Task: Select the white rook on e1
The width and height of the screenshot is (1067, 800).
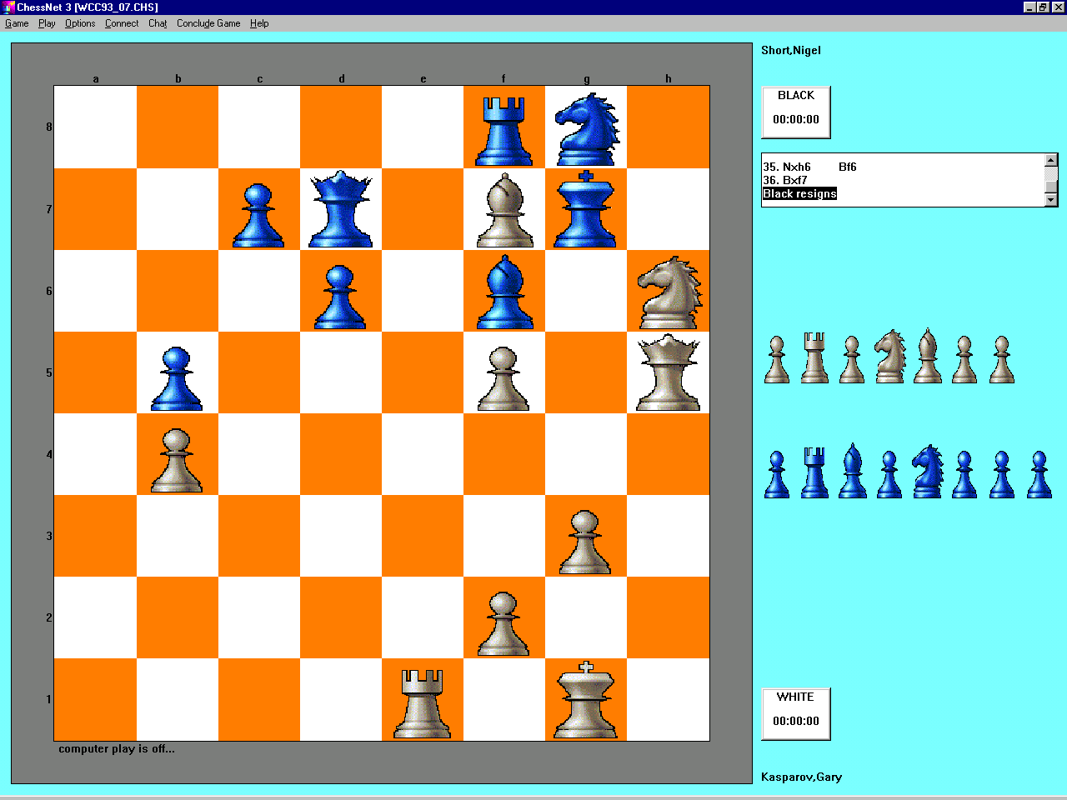Action: tap(422, 700)
